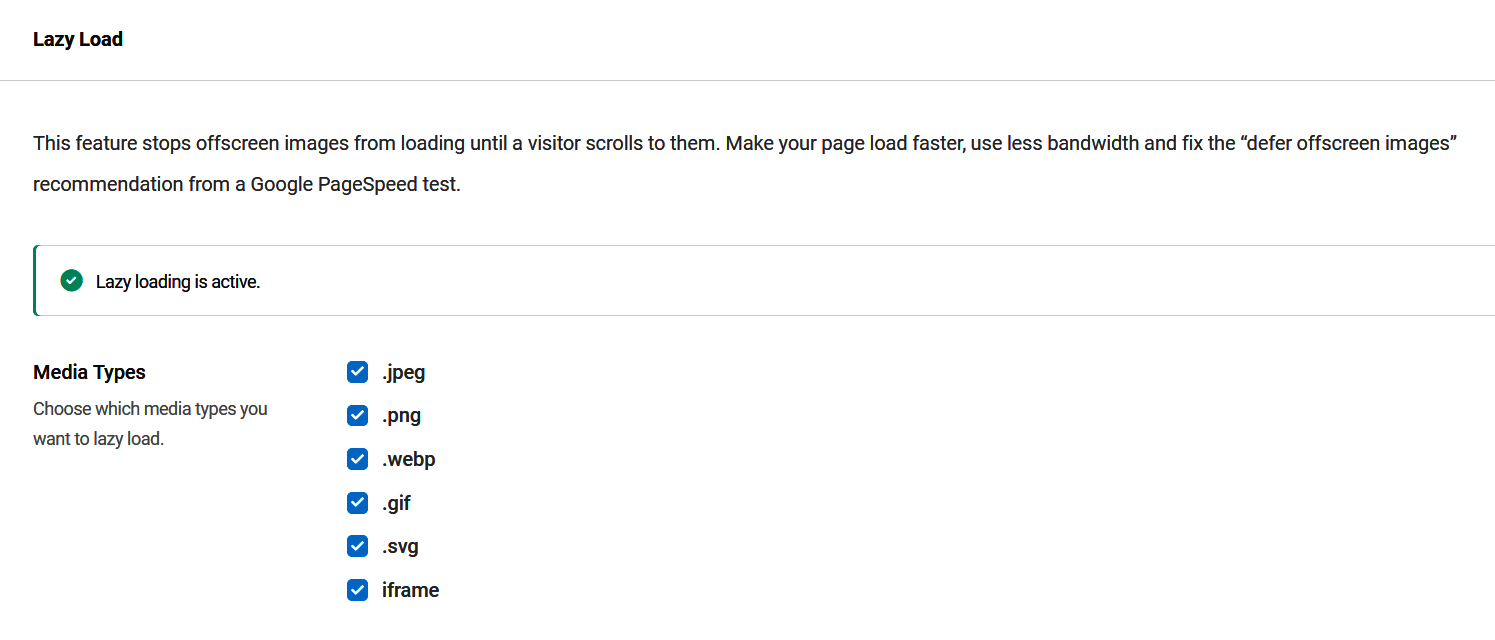Uncheck the .jpeg media type checkbox
This screenshot has width=1495, height=640.
click(357, 372)
